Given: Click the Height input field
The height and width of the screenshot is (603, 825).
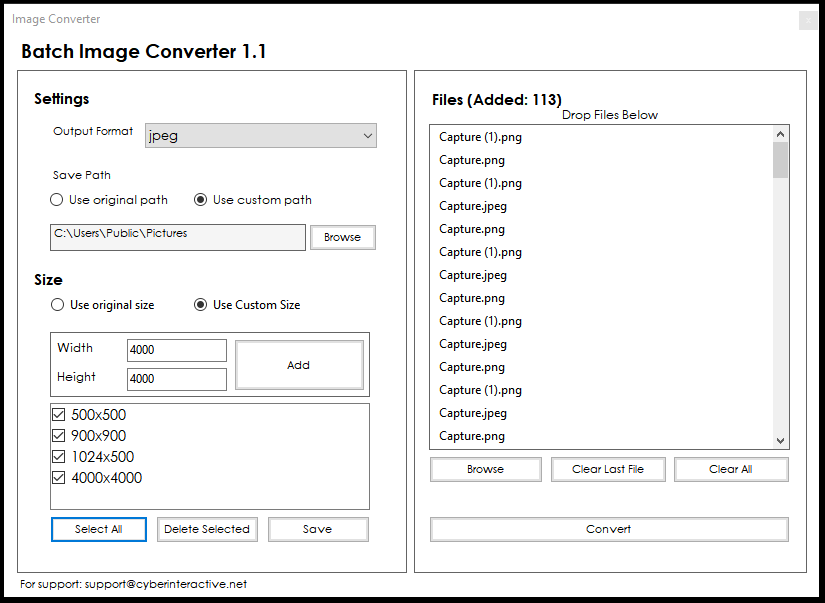Looking at the screenshot, I should 177,379.
